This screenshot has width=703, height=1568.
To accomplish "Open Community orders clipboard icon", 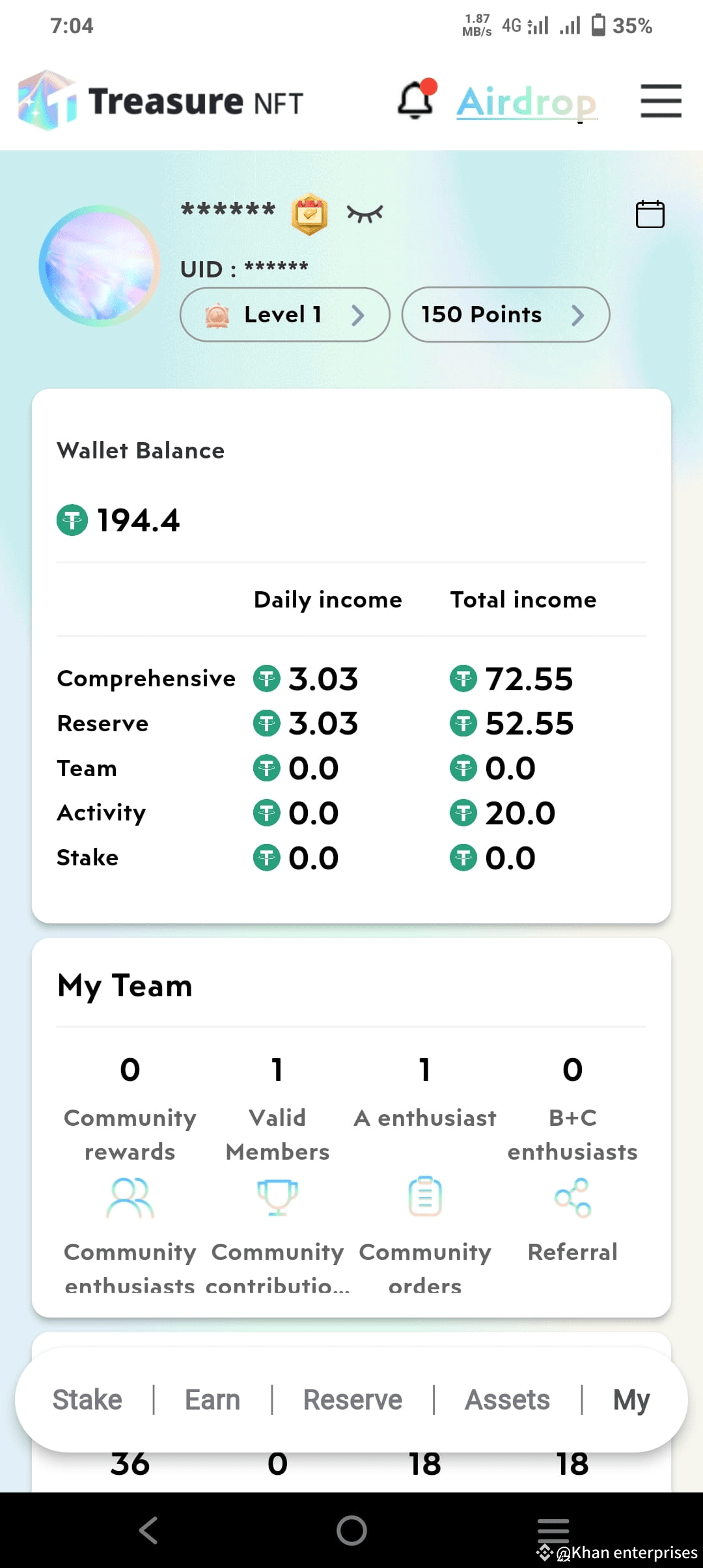I will click(425, 1196).
